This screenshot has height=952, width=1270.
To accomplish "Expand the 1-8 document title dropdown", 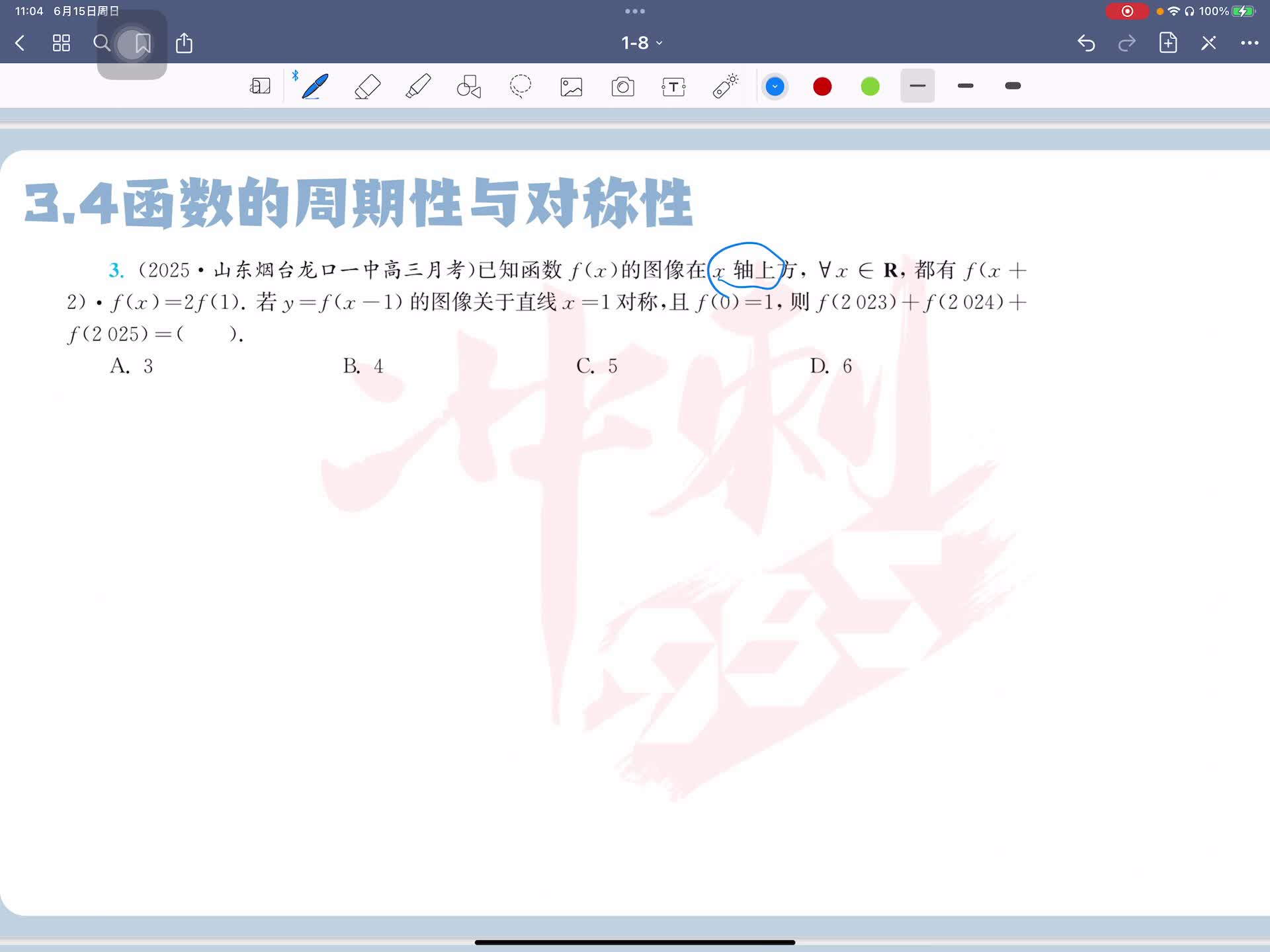I will [x=641, y=43].
